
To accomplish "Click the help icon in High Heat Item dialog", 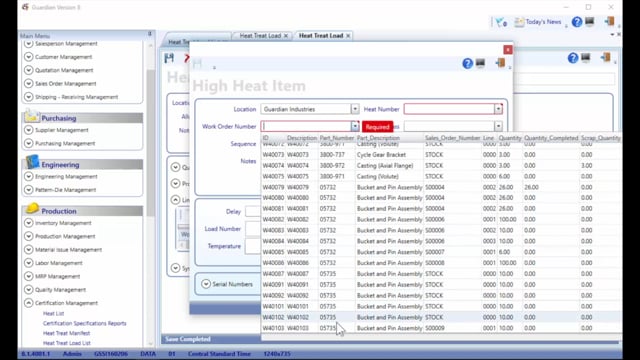I will (467, 63).
